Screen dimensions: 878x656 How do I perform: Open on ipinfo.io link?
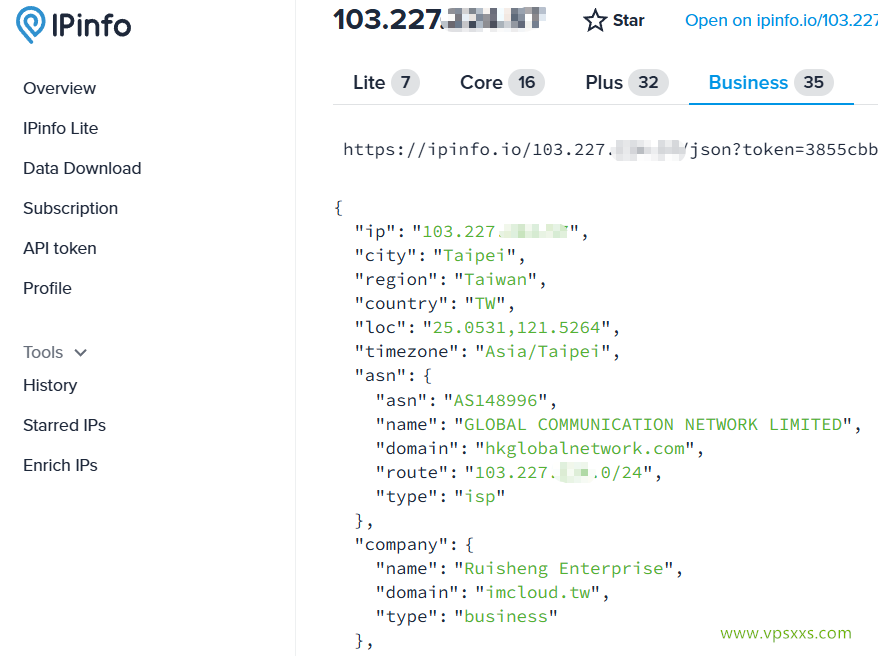pyautogui.click(x=780, y=20)
